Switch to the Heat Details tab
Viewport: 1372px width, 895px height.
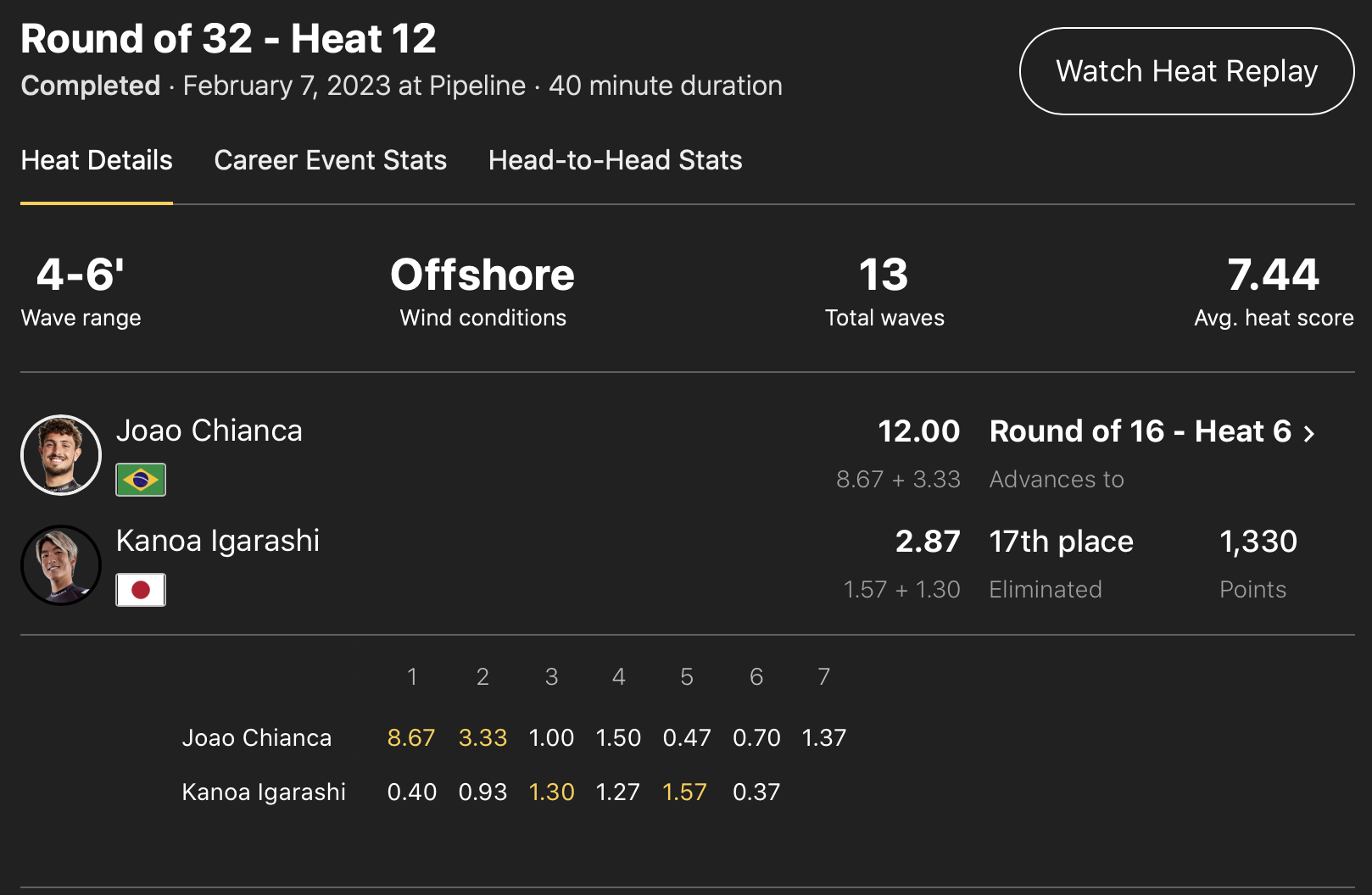(x=97, y=160)
